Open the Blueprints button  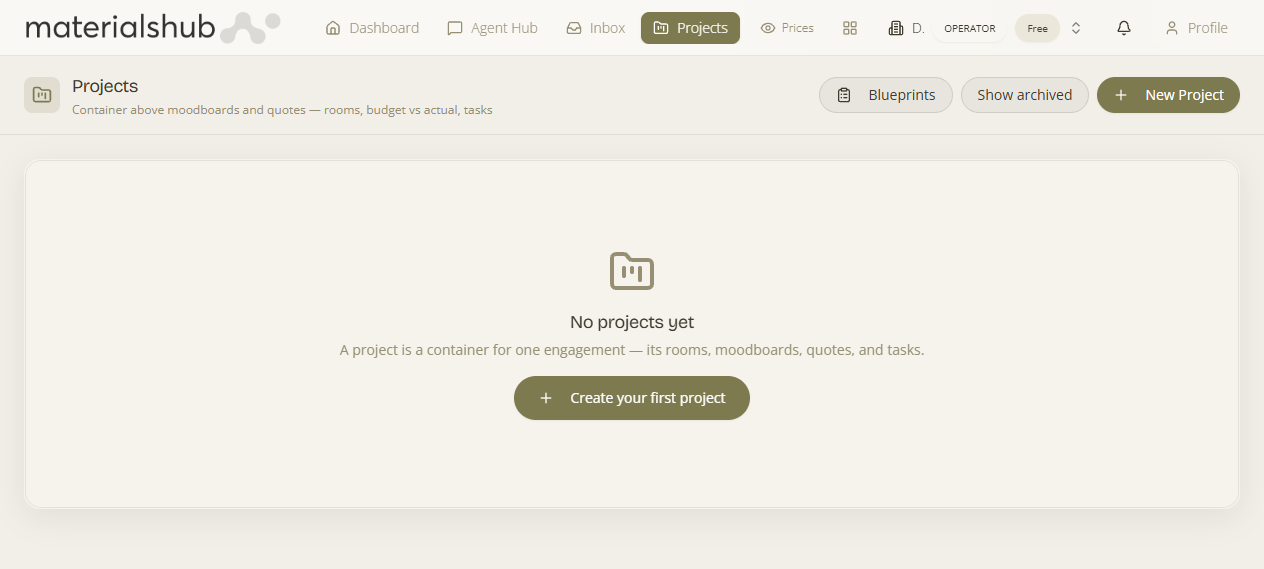[886, 95]
